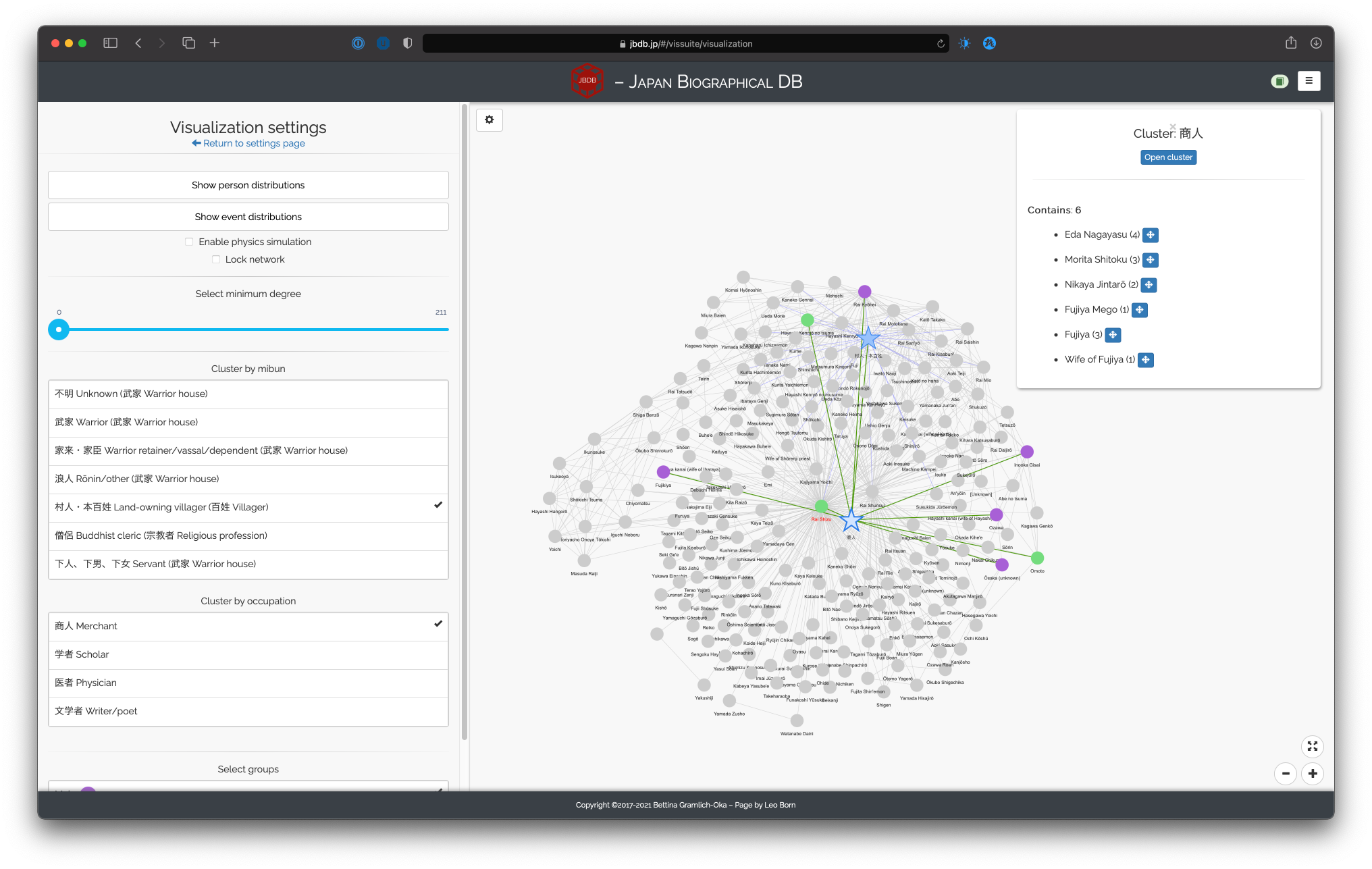Click the Watanabe Daini node
This screenshot has width=1372, height=869.
[797, 721]
